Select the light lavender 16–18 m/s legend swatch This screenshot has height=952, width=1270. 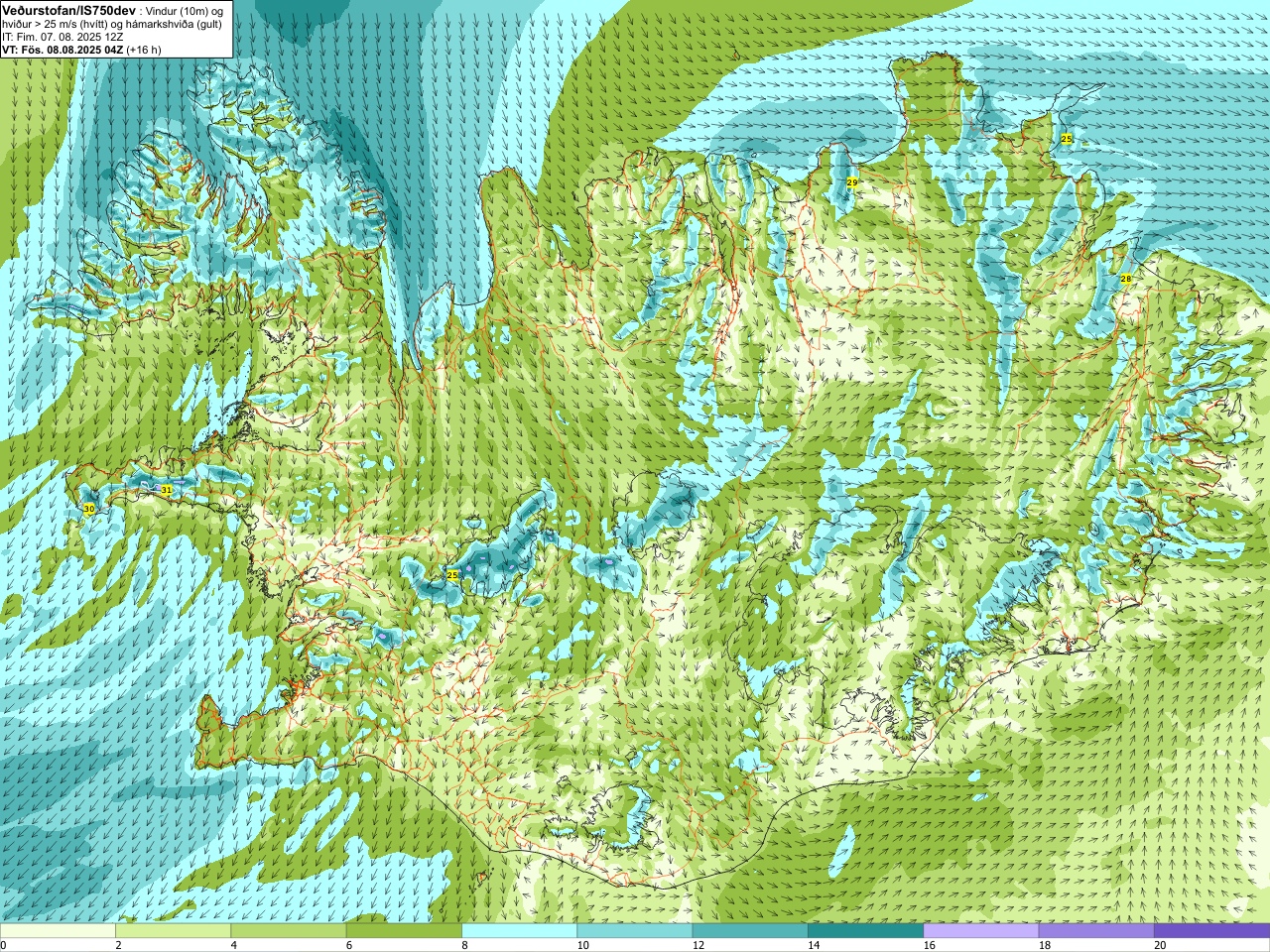click(x=980, y=931)
